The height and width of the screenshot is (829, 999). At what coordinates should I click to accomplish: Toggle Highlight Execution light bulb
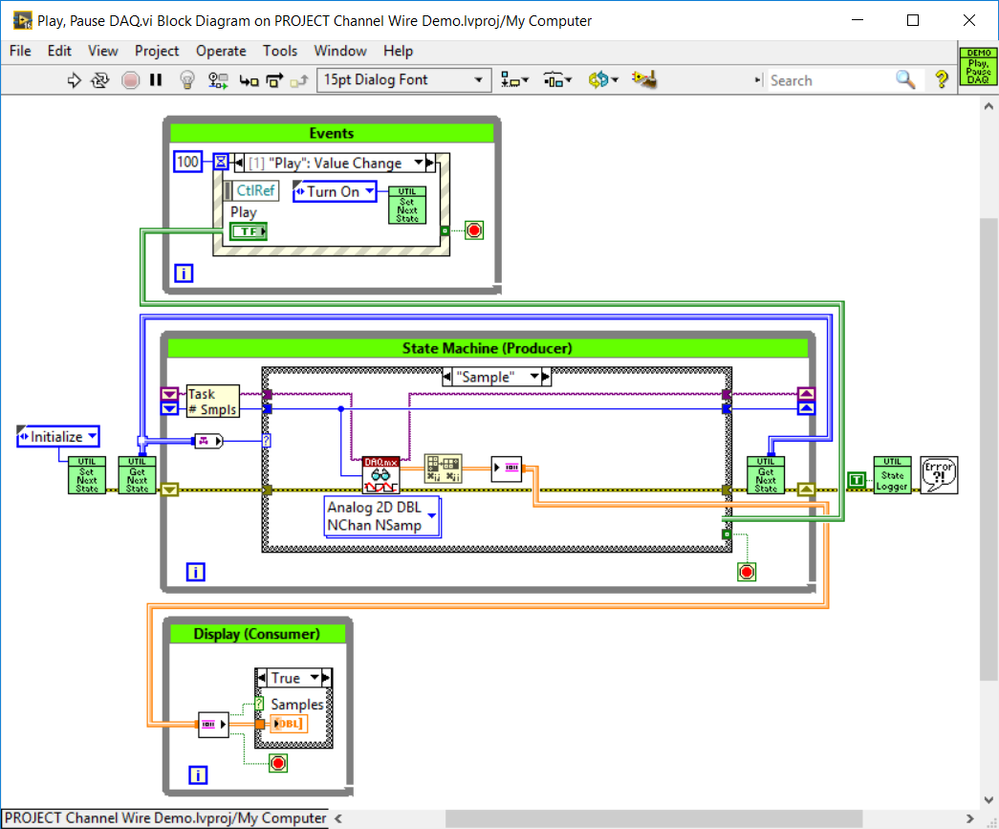[186, 80]
